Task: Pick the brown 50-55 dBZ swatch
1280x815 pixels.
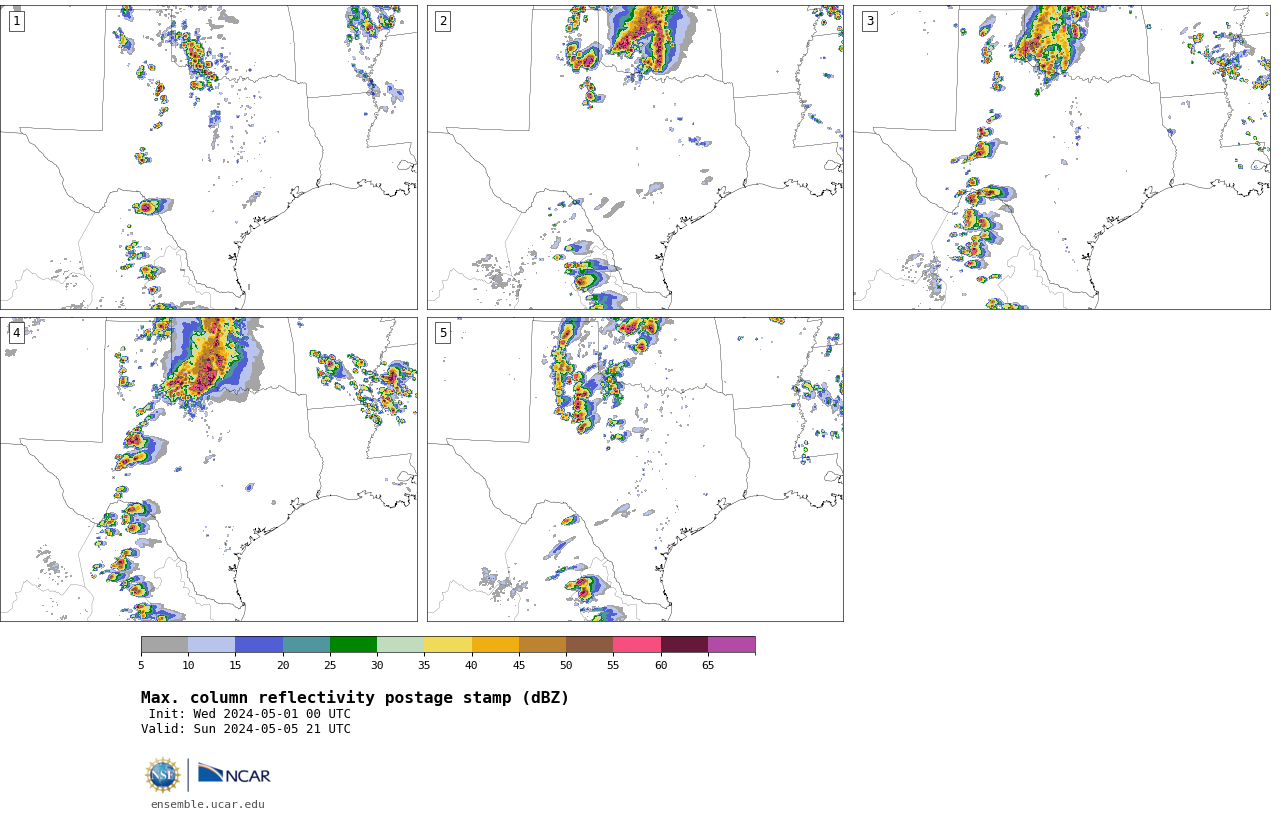Action: (590, 645)
